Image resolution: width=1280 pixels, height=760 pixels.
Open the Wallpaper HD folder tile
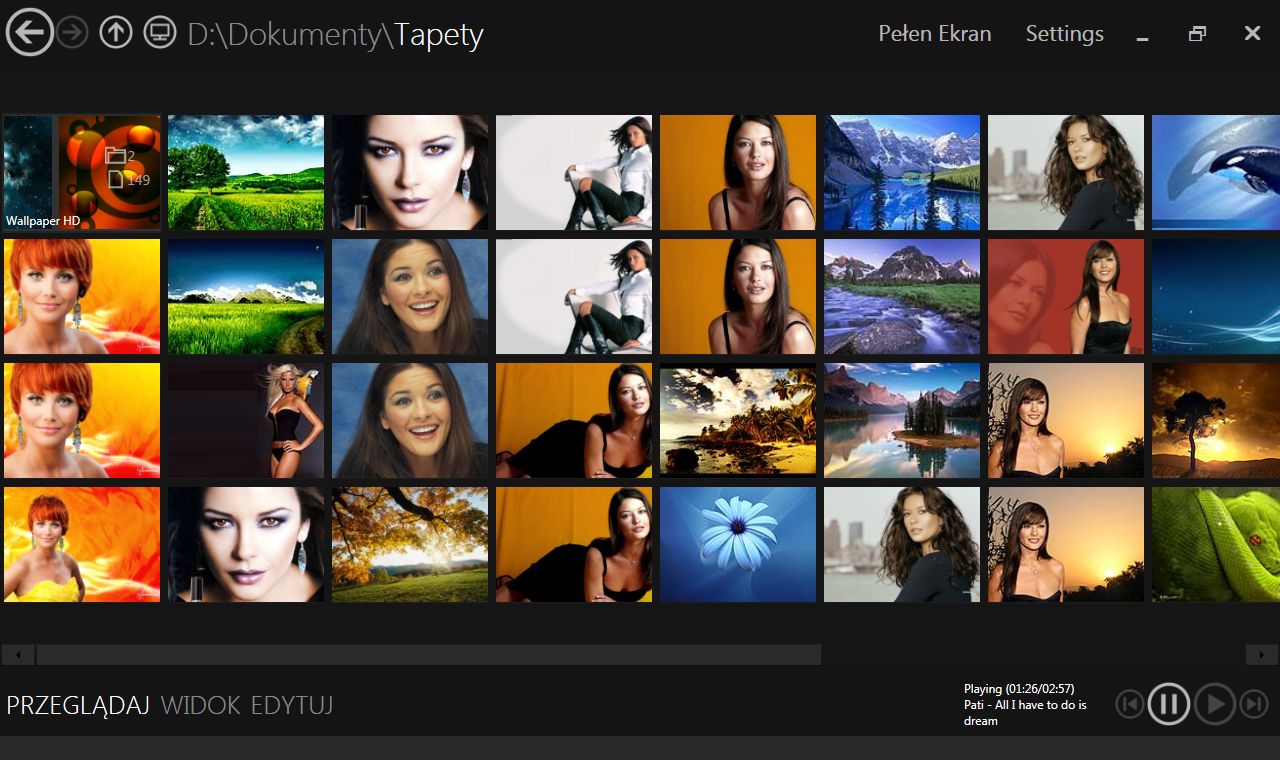click(x=82, y=172)
